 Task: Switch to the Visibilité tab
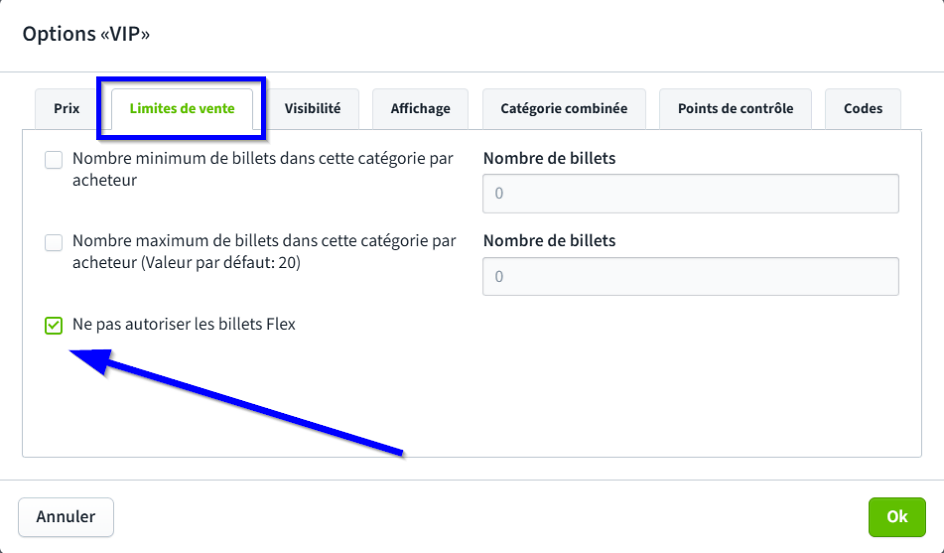(x=312, y=108)
